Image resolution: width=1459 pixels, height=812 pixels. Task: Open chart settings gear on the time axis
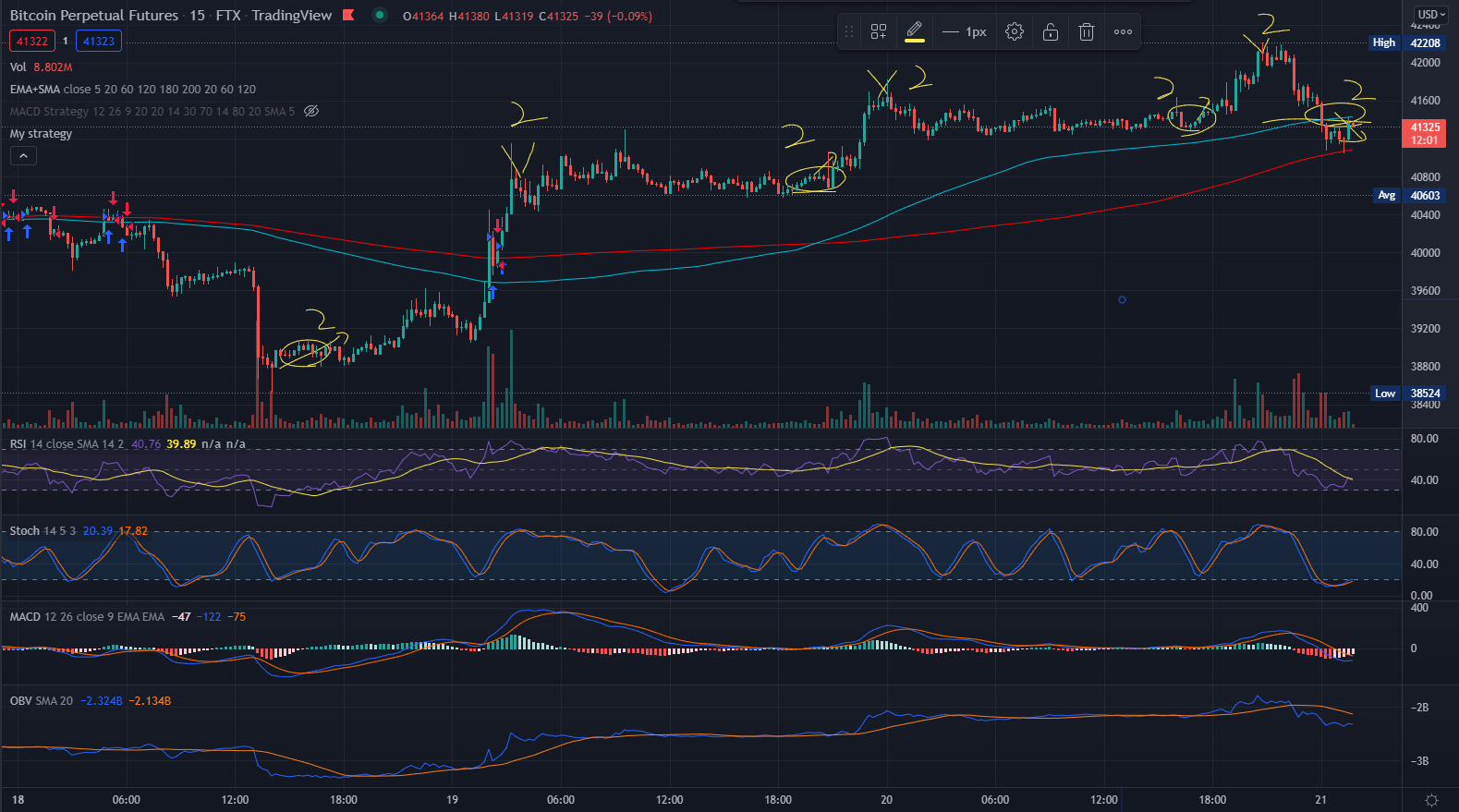pos(1431,800)
